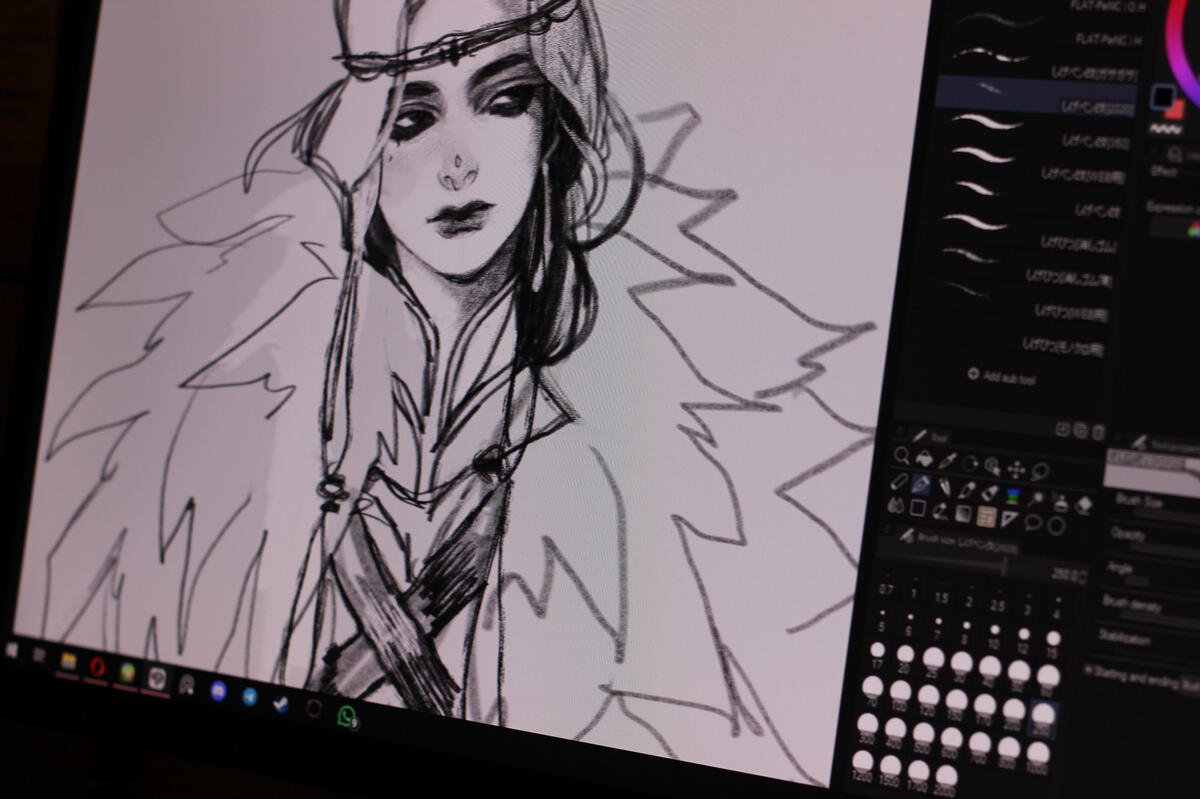The width and height of the screenshot is (1200, 799).
Task: Select the Zoom magnifier tool
Action: (x=902, y=456)
